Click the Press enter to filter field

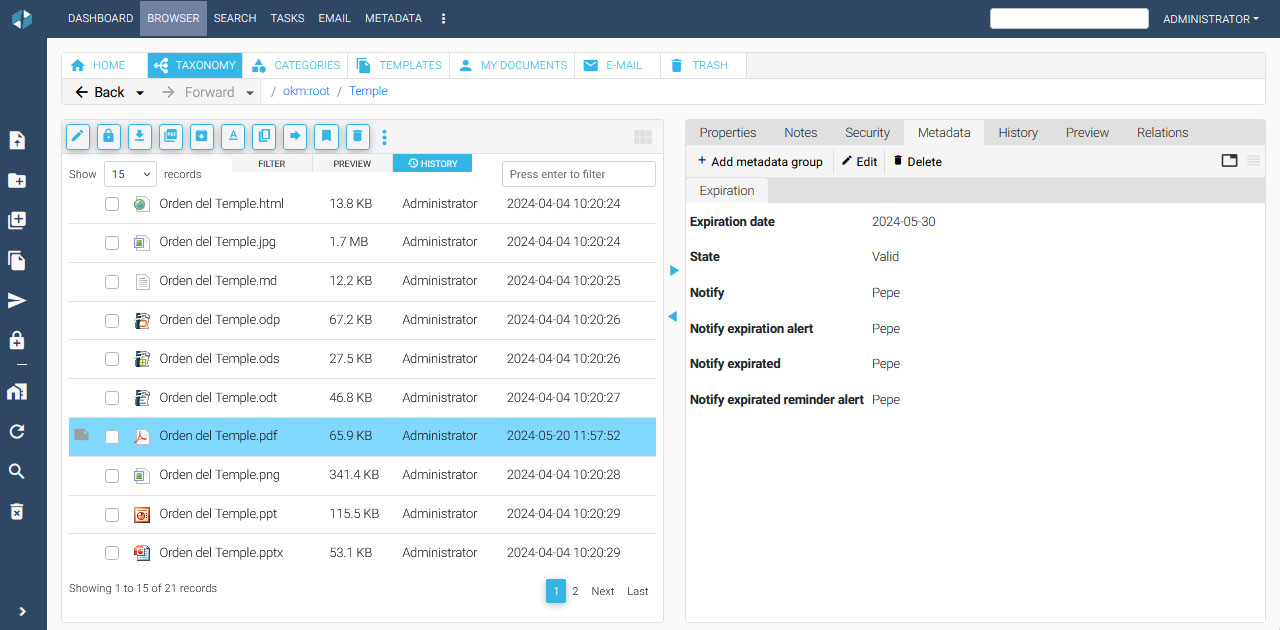coord(578,174)
